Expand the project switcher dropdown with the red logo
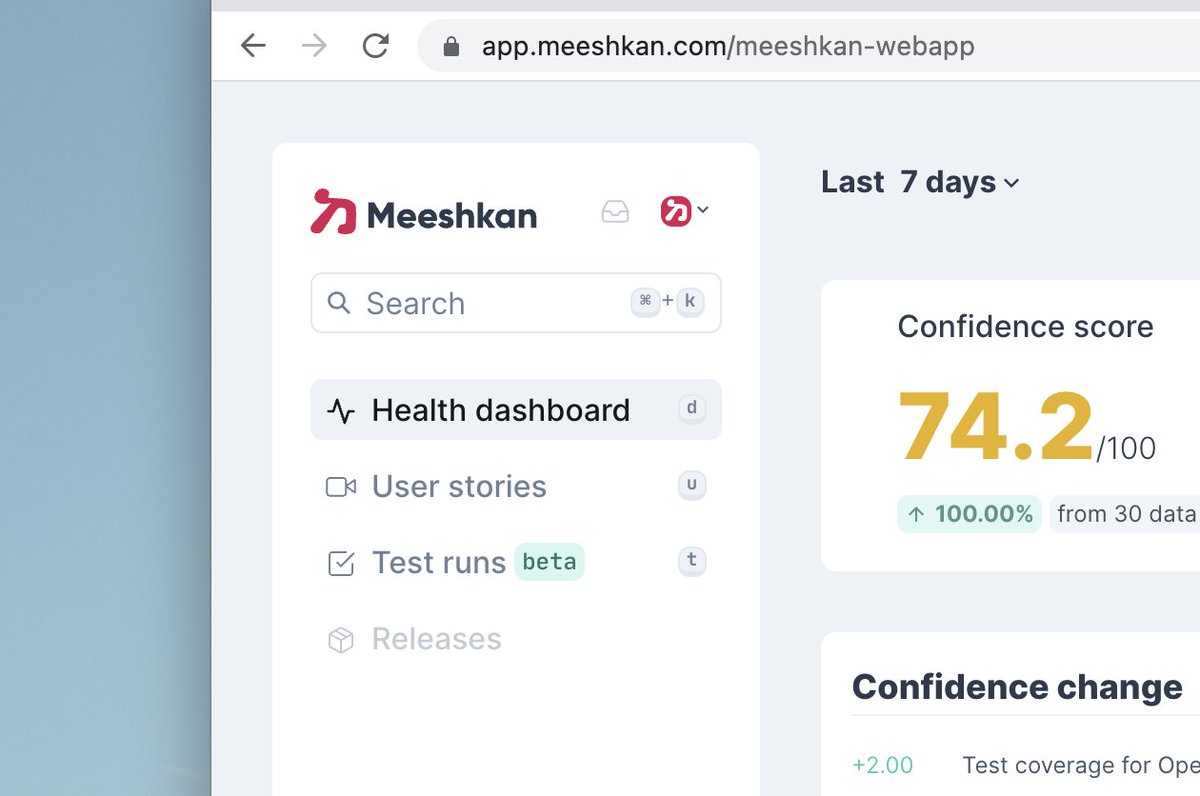 coord(684,211)
